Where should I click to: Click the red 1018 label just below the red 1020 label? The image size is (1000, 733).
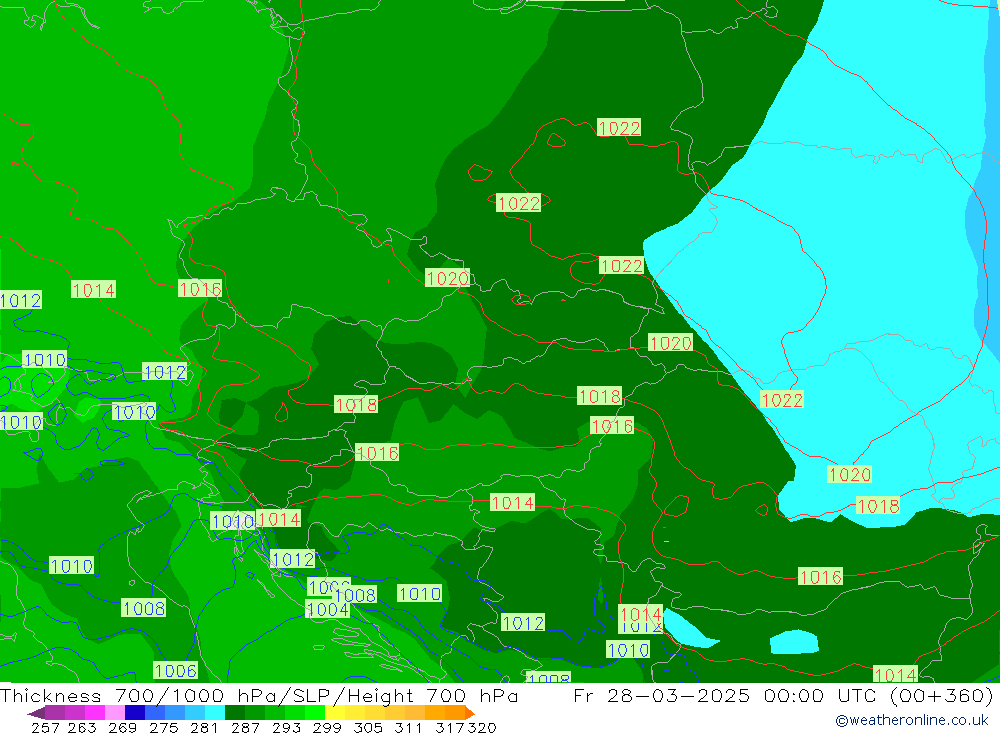[x=878, y=506]
